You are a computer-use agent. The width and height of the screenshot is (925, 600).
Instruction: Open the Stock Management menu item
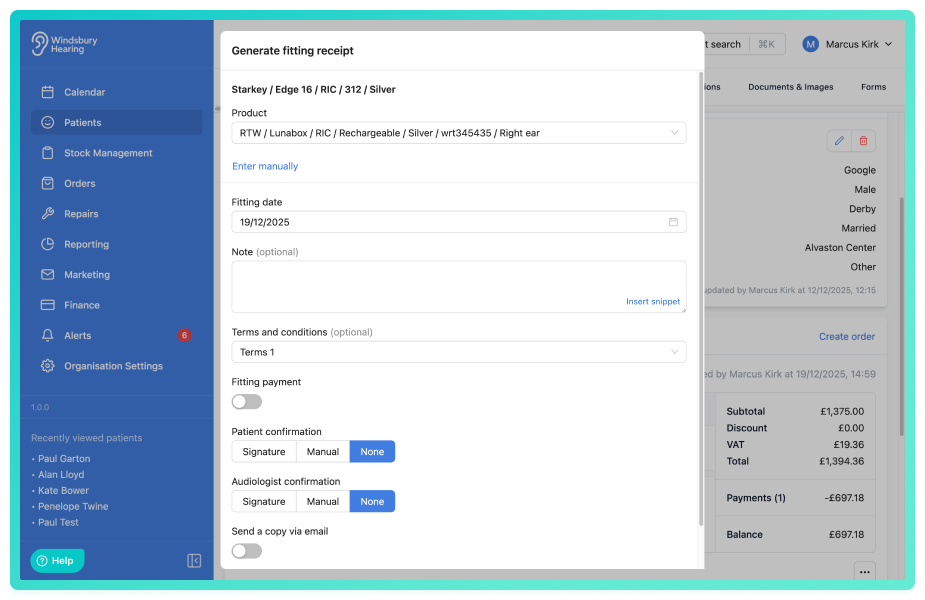point(116,153)
